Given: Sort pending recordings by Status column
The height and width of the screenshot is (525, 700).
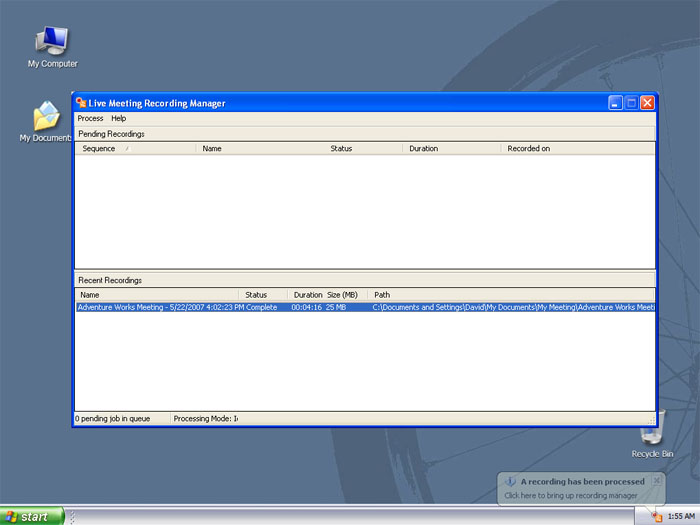Looking at the screenshot, I should point(363,149).
